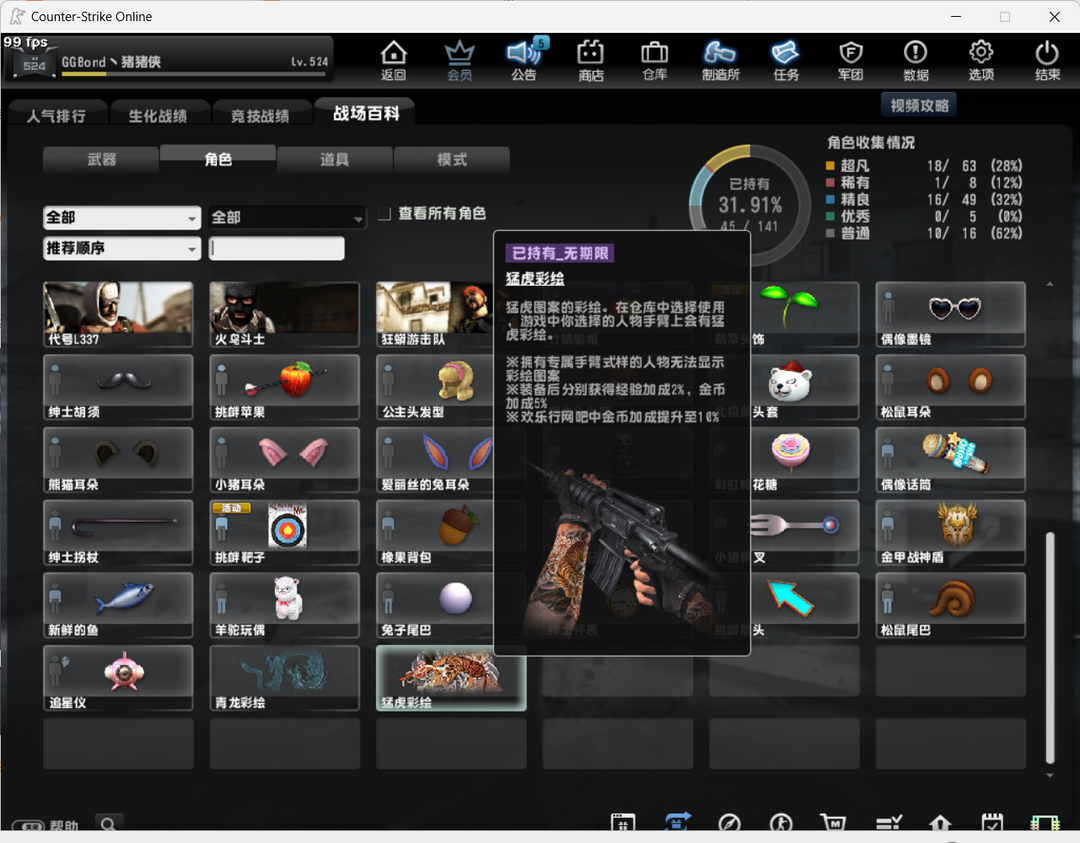Viewport: 1080px width, 843px height.
Task: Click the upward house arrow icon at bottom
Action: click(940, 822)
